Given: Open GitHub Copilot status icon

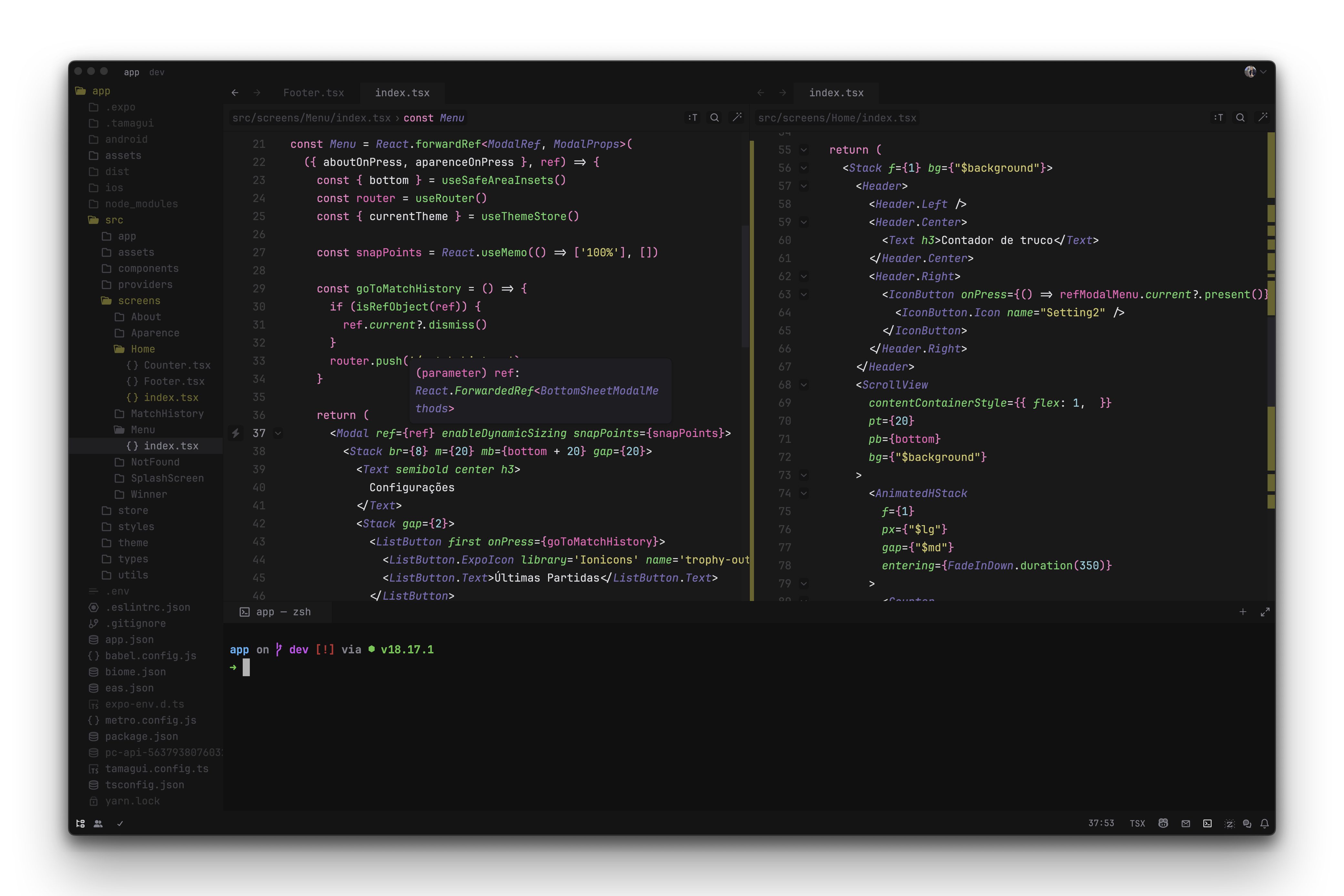Looking at the screenshot, I should [1163, 823].
